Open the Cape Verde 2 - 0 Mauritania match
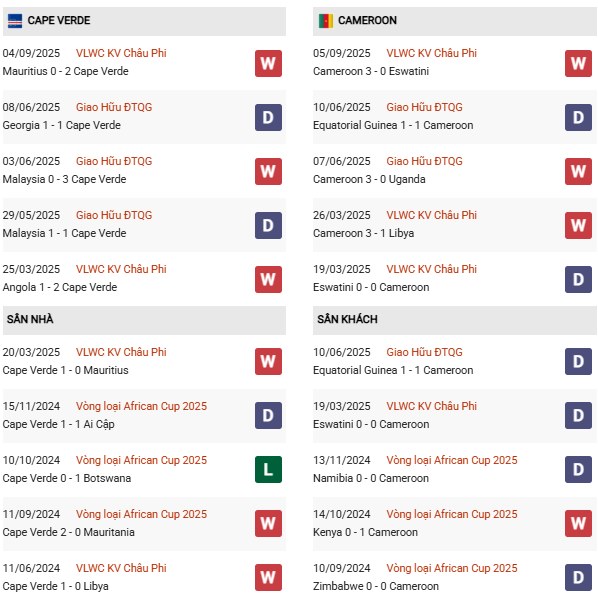Image resolution: width=598 pixels, height=599 pixels. [69, 532]
